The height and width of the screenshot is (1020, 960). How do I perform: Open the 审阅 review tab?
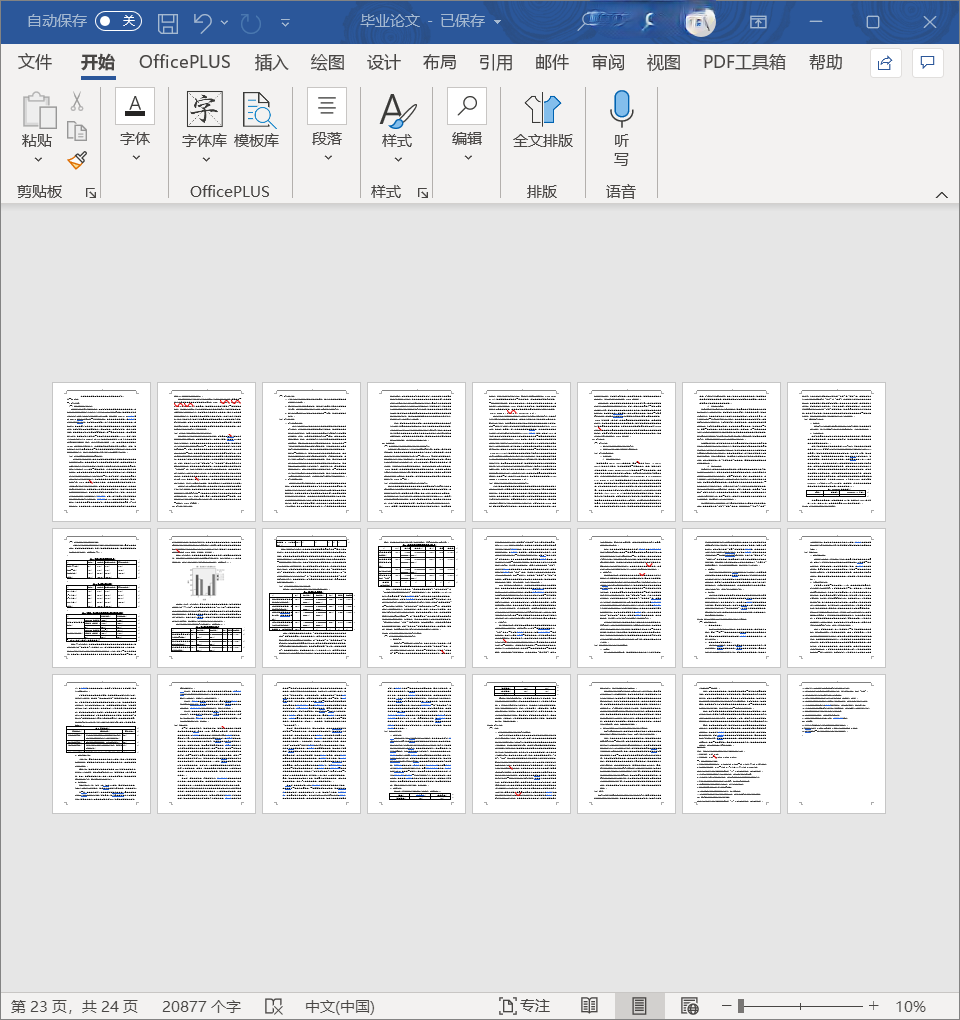coord(607,62)
